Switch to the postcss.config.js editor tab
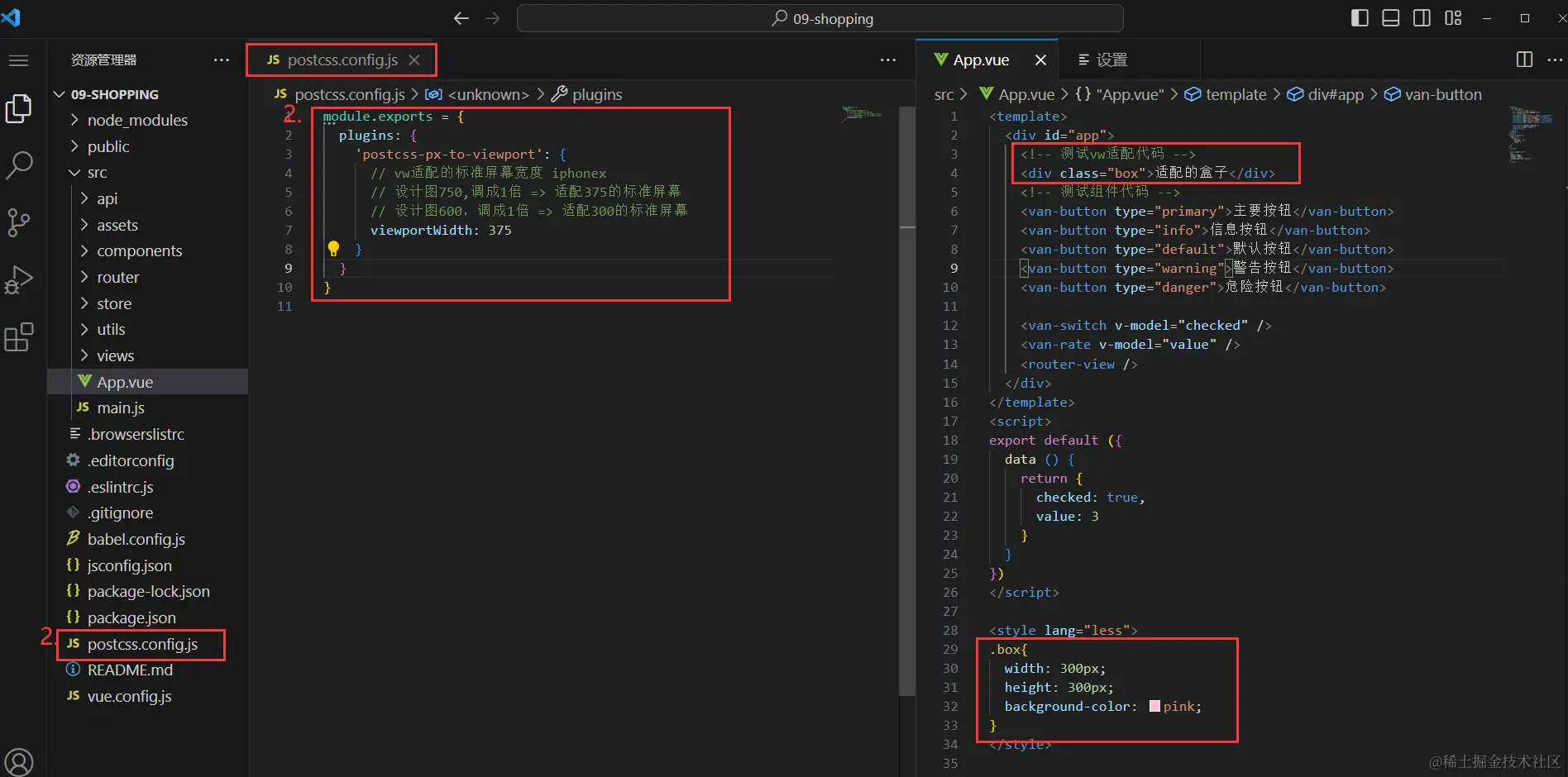Image resolution: width=1568 pixels, height=777 pixels. (x=342, y=60)
